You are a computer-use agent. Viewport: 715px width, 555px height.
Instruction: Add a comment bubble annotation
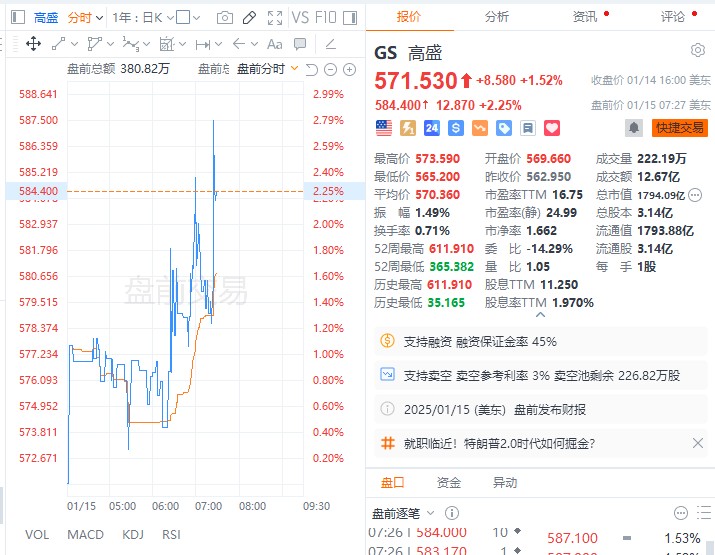click(x=300, y=44)
